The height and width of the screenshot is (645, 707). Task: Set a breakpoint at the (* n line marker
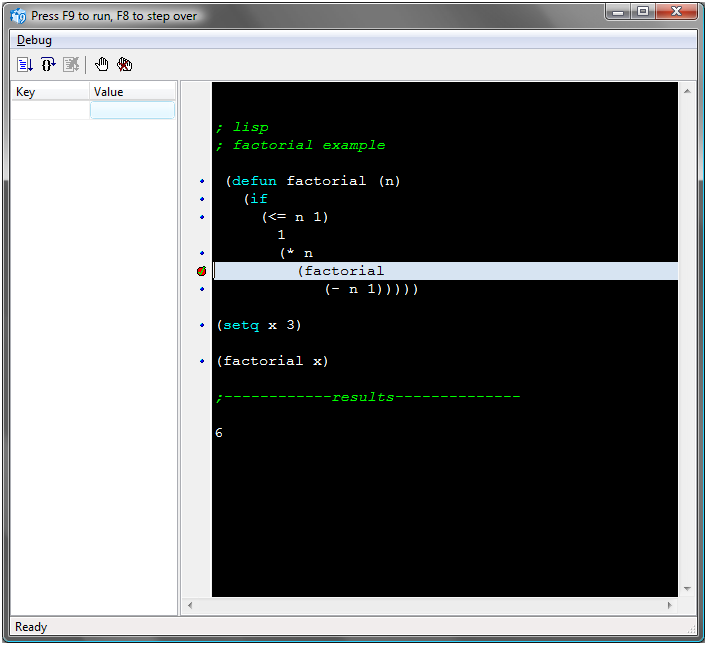tap(202, 253)
